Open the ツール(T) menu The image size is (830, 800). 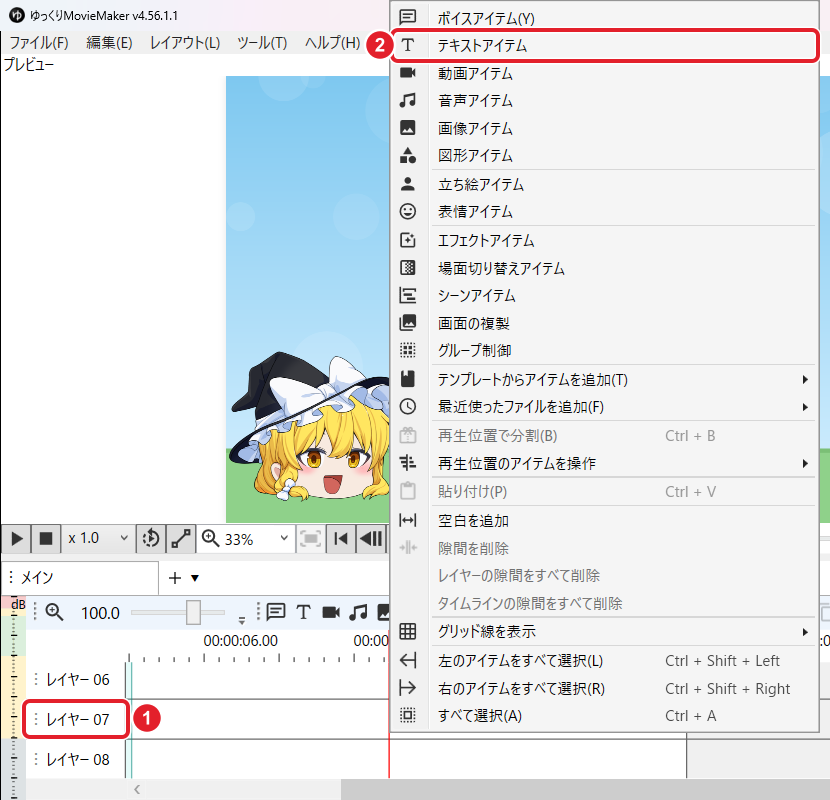[x=262, y=42]
